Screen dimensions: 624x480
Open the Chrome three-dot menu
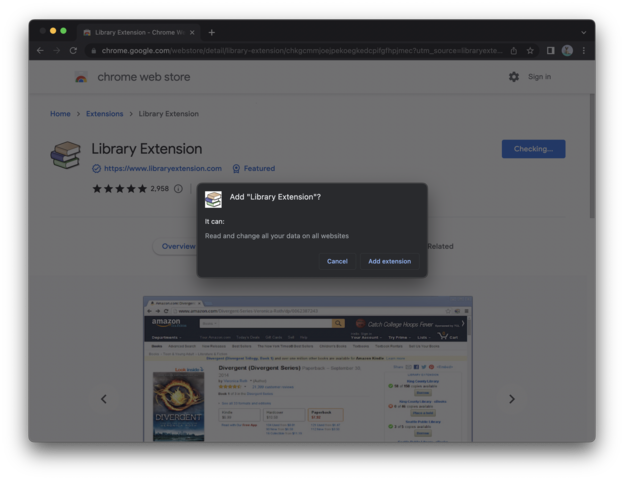584,51
